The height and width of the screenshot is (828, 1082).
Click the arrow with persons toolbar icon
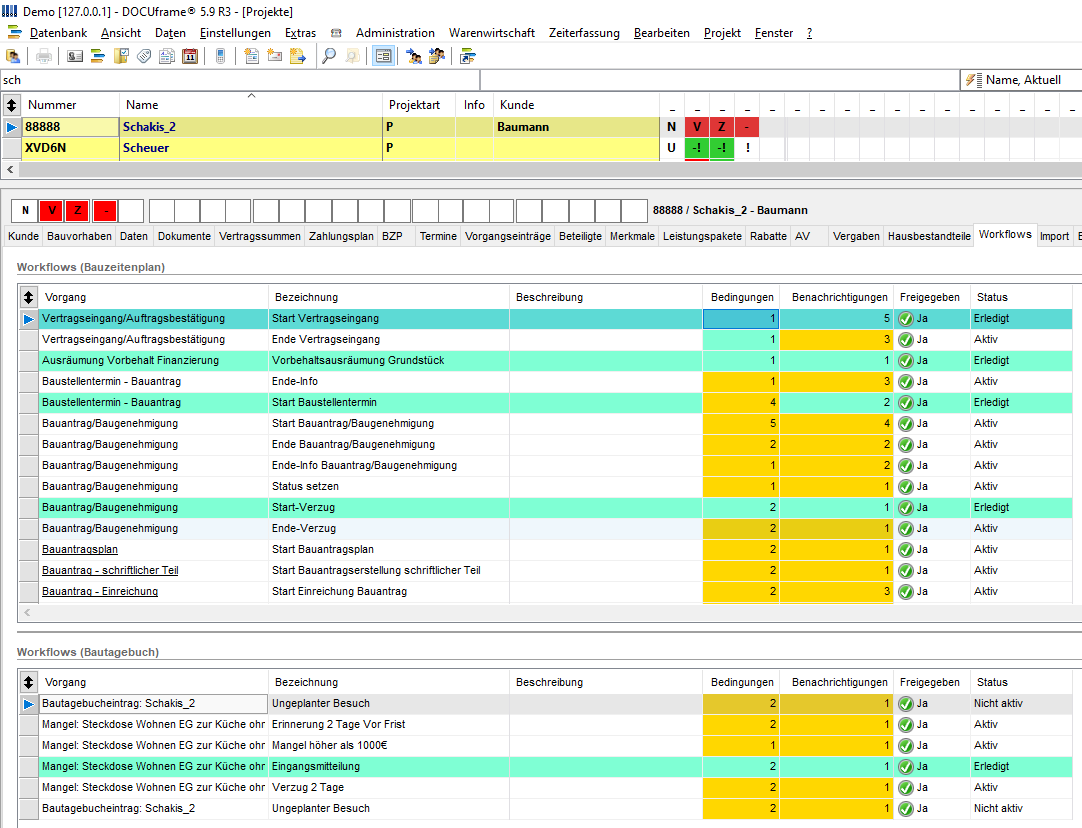tap(414, 57)
